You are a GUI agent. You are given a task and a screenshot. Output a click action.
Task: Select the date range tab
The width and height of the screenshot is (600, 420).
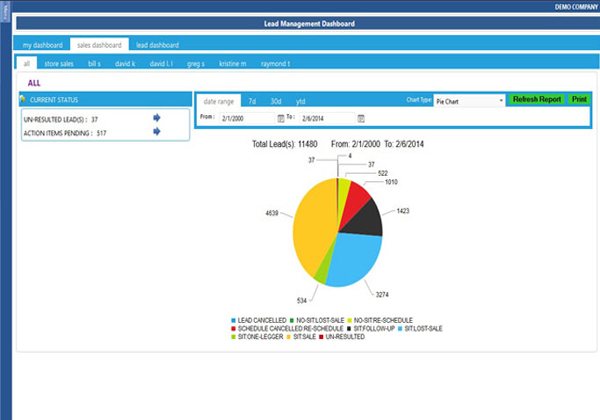click(218, 101)
